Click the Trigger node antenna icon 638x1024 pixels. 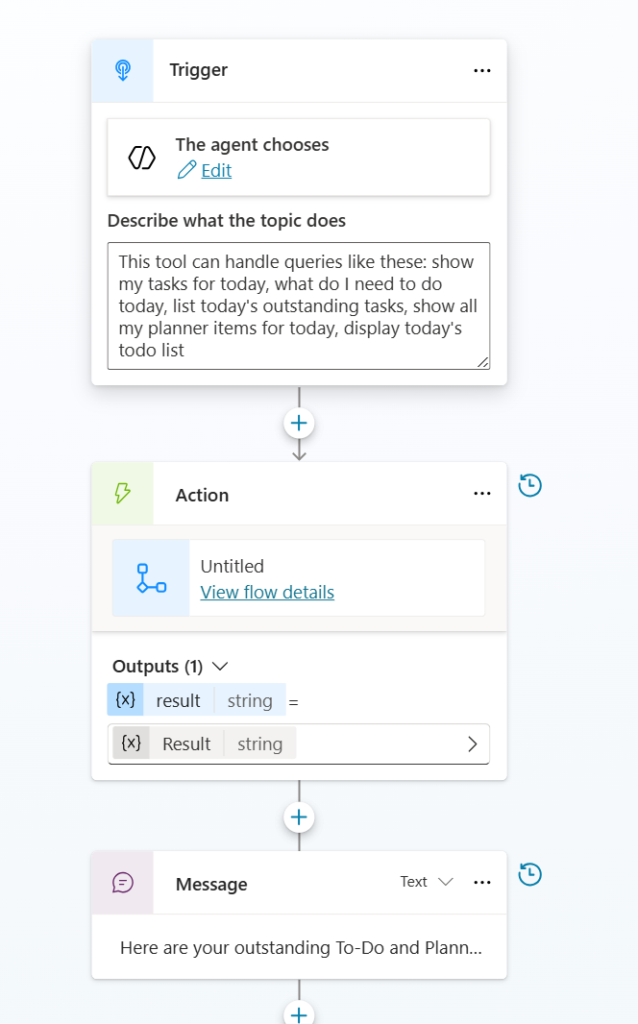(x=123, y=70)
